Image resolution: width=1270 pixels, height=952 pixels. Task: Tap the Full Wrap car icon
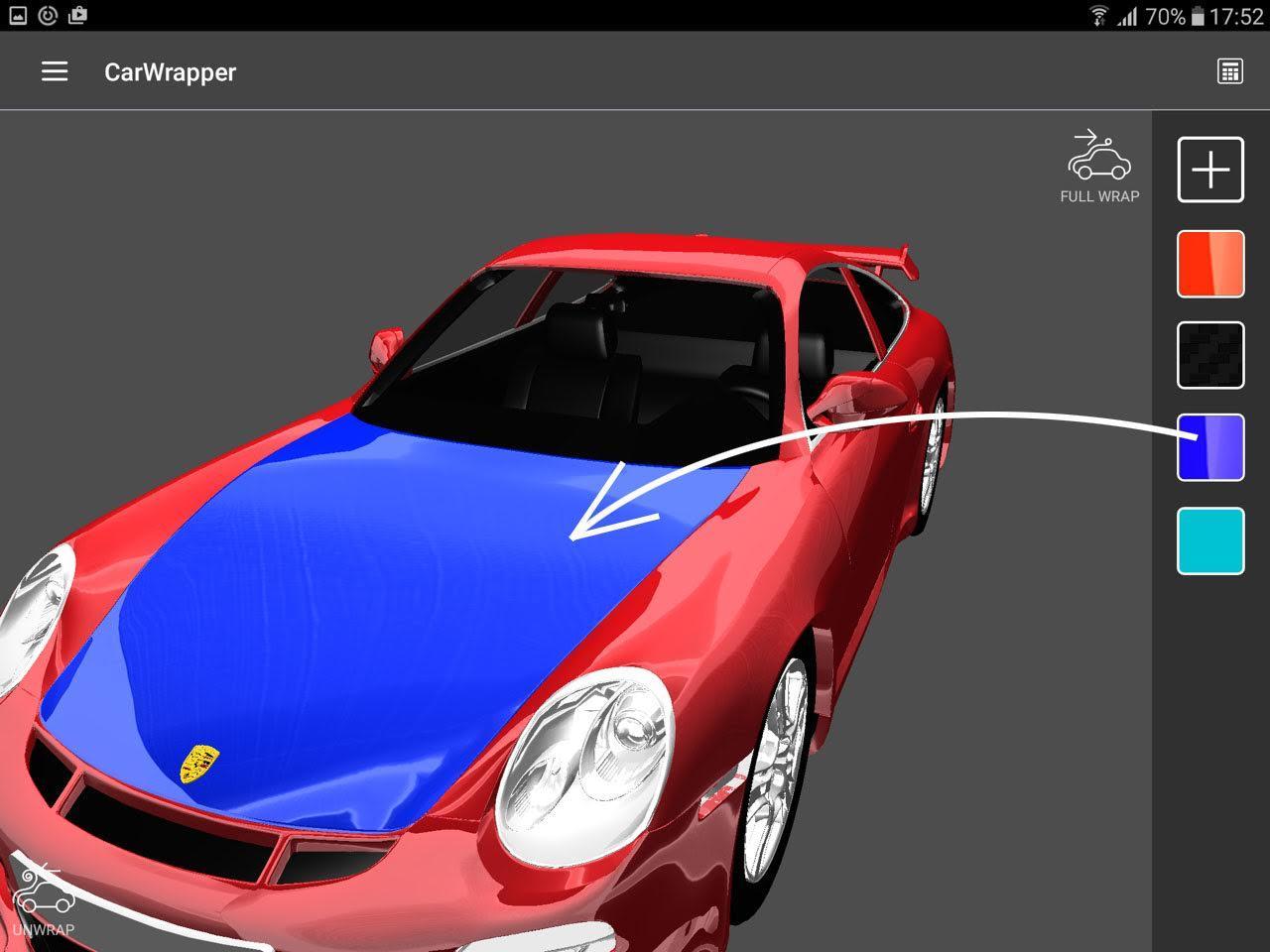click(x=1098, y=159)
